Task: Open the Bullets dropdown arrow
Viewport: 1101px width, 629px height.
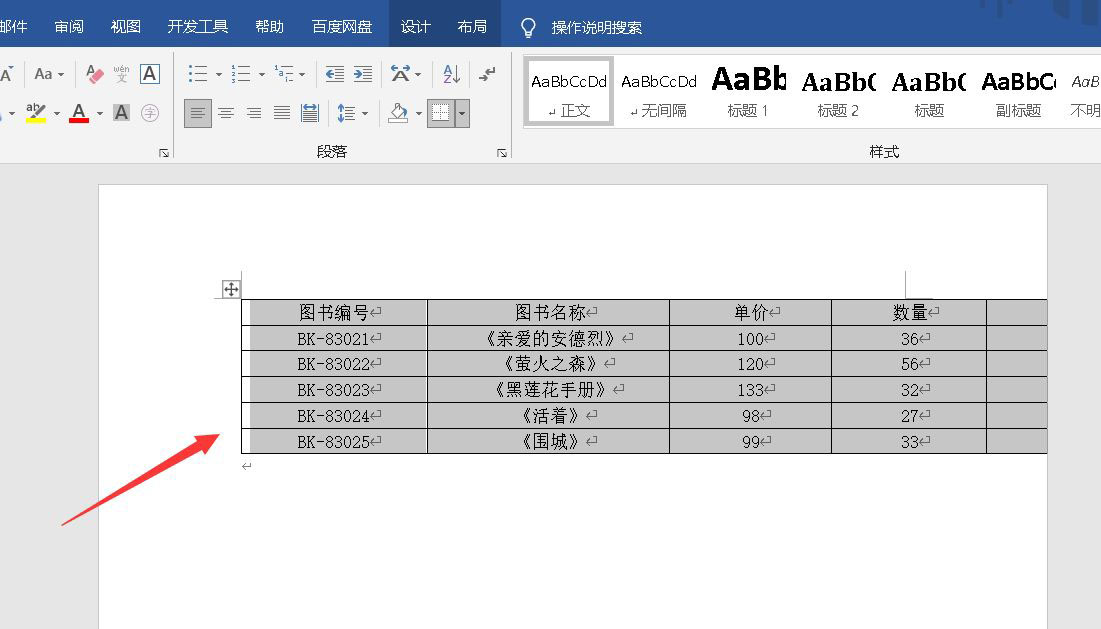Action: 218,74
